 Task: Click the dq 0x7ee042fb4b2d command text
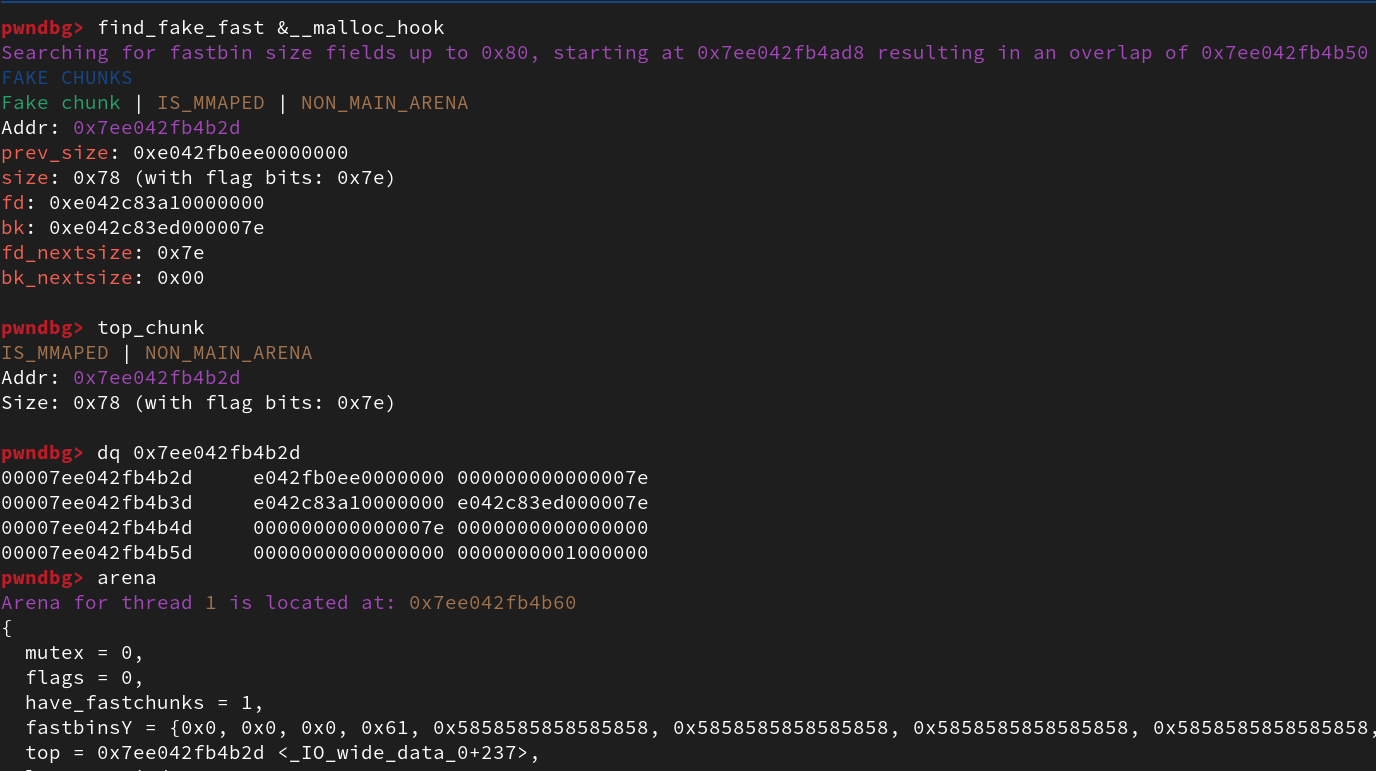(x=198, y=453)
